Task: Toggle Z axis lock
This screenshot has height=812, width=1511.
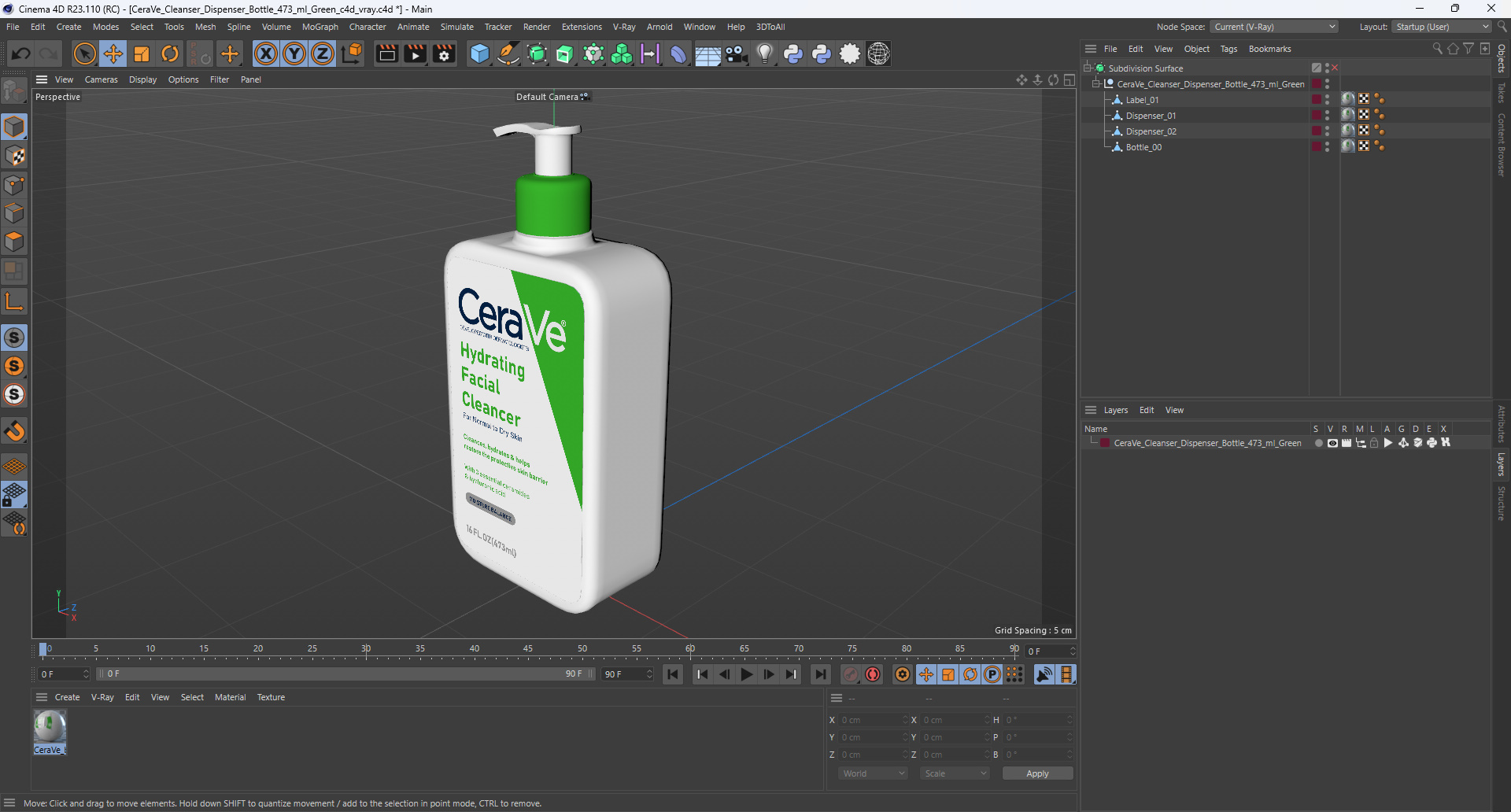Action: click(323, 54)
